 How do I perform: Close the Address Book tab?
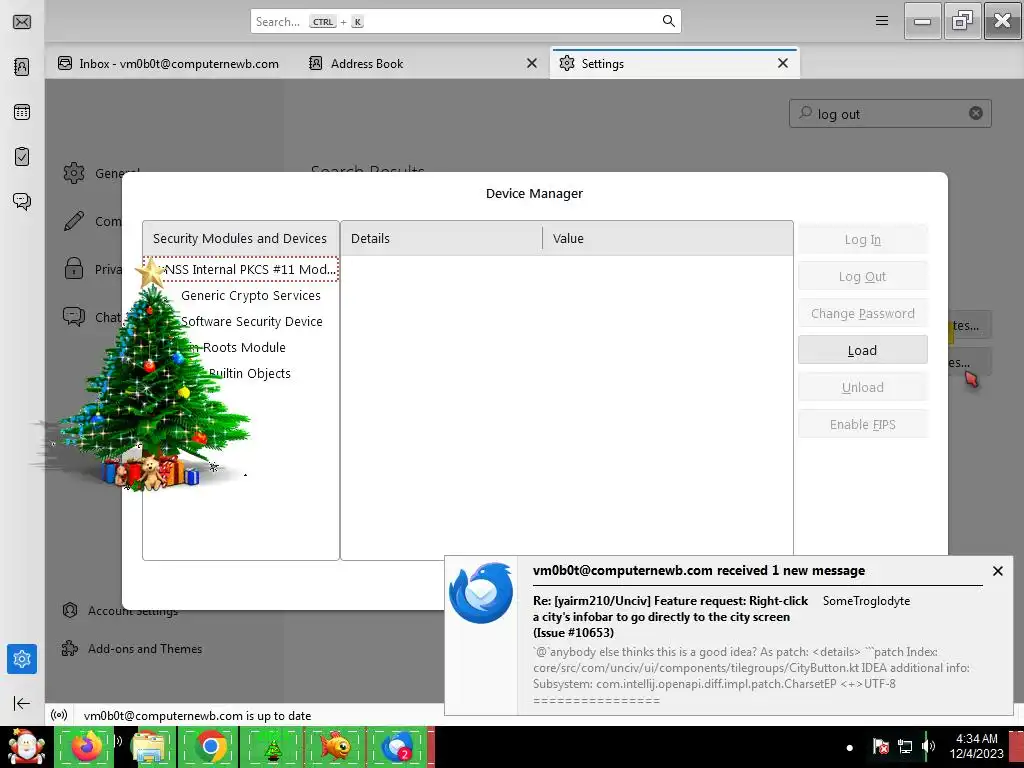tap(532, 63)
